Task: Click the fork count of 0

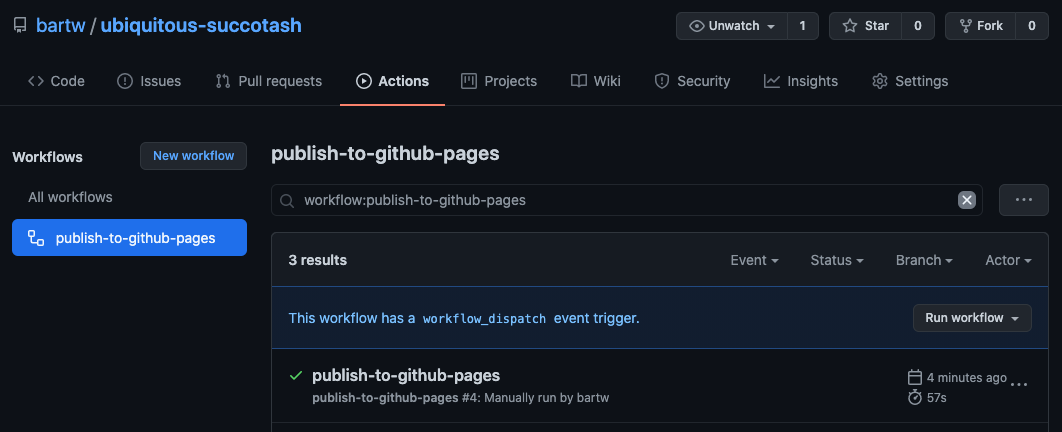Action: [x=1032, y=26]
